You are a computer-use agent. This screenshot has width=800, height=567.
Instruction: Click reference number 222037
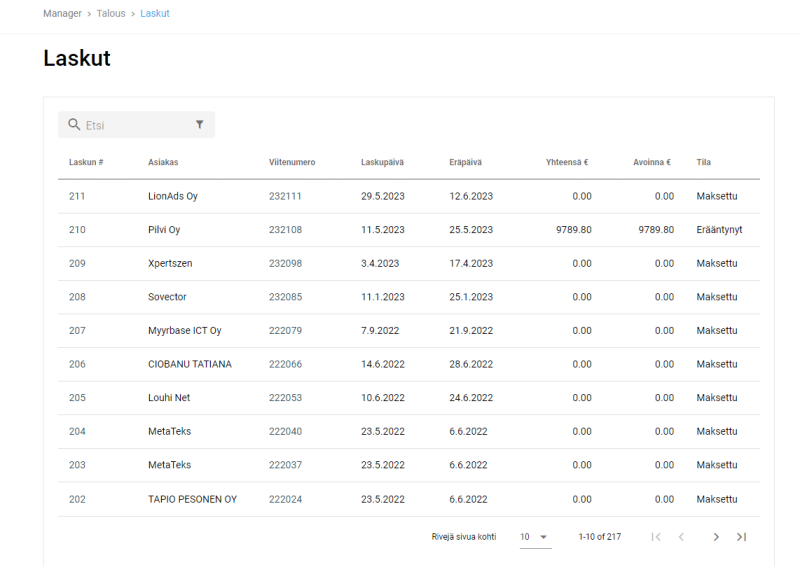click(285, 465)
